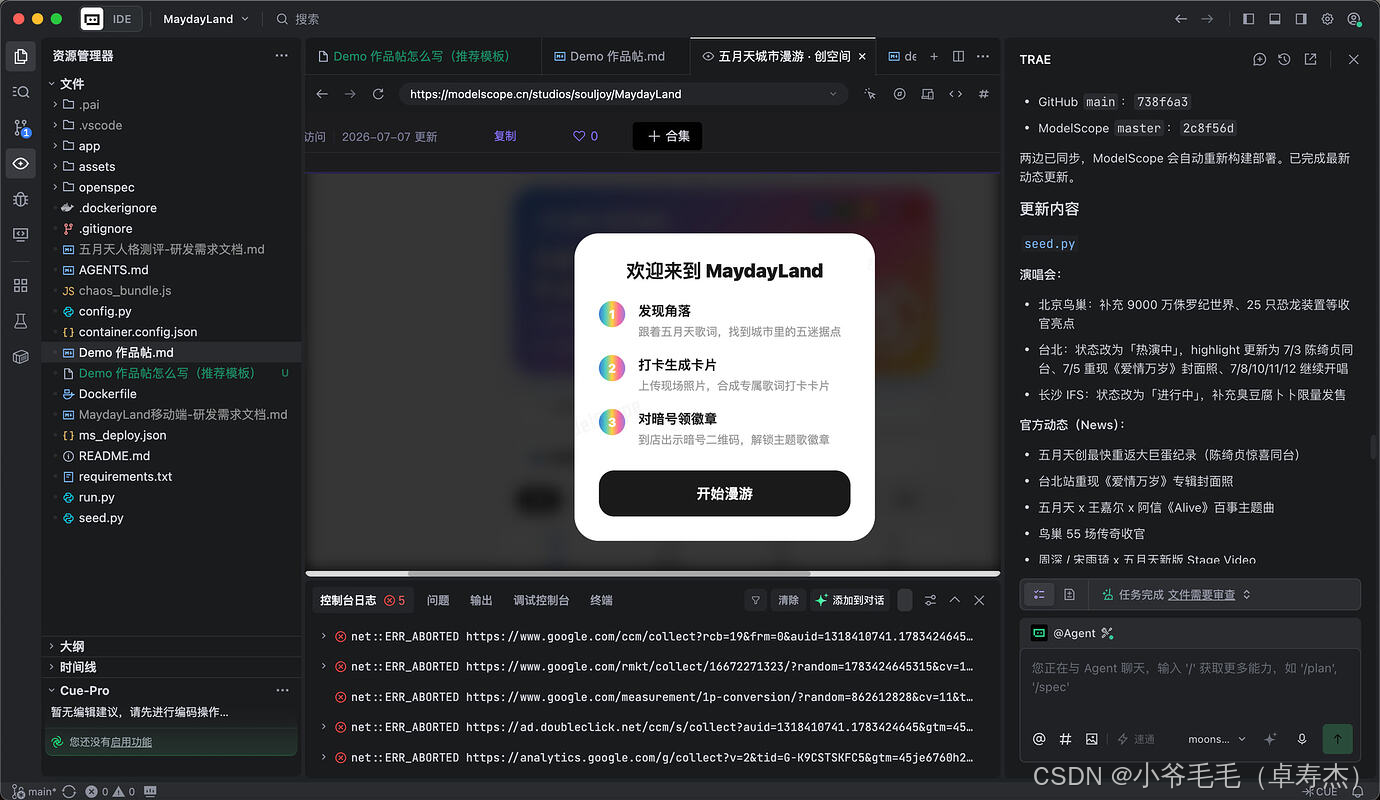Send the chat message with arrow button
The width and height of the screenshot is (1380, 800).
[x=1337, y=739]
